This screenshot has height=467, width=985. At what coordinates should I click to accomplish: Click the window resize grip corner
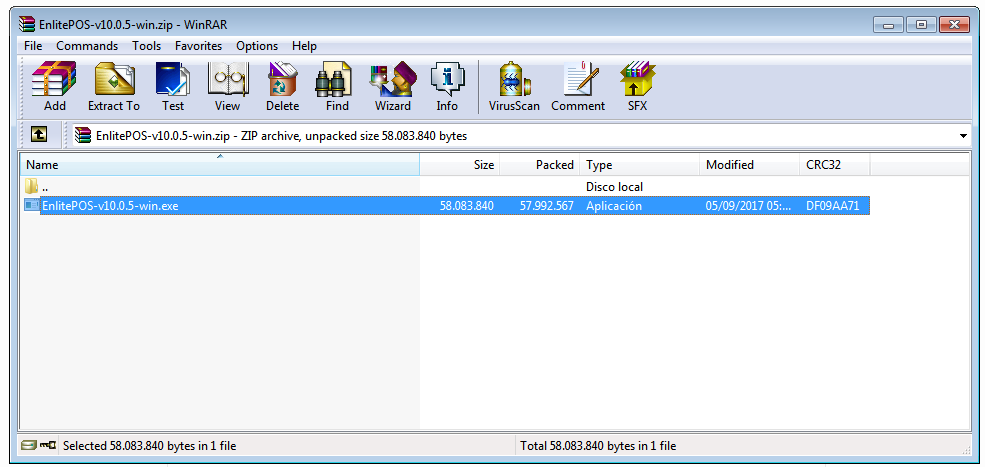pos(966,449)
